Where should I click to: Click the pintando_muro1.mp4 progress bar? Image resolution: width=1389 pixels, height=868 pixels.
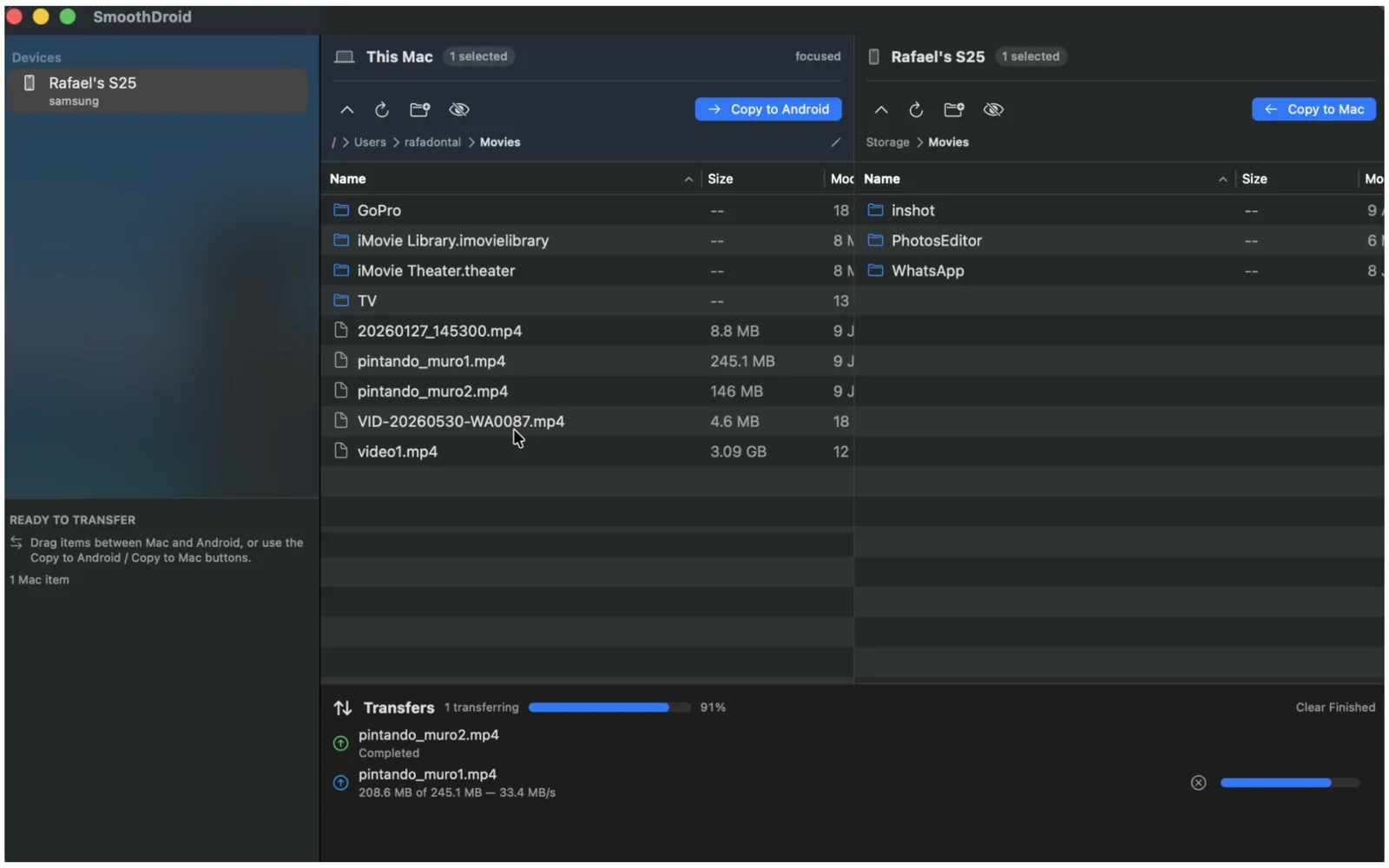(x=1289, y=783)
